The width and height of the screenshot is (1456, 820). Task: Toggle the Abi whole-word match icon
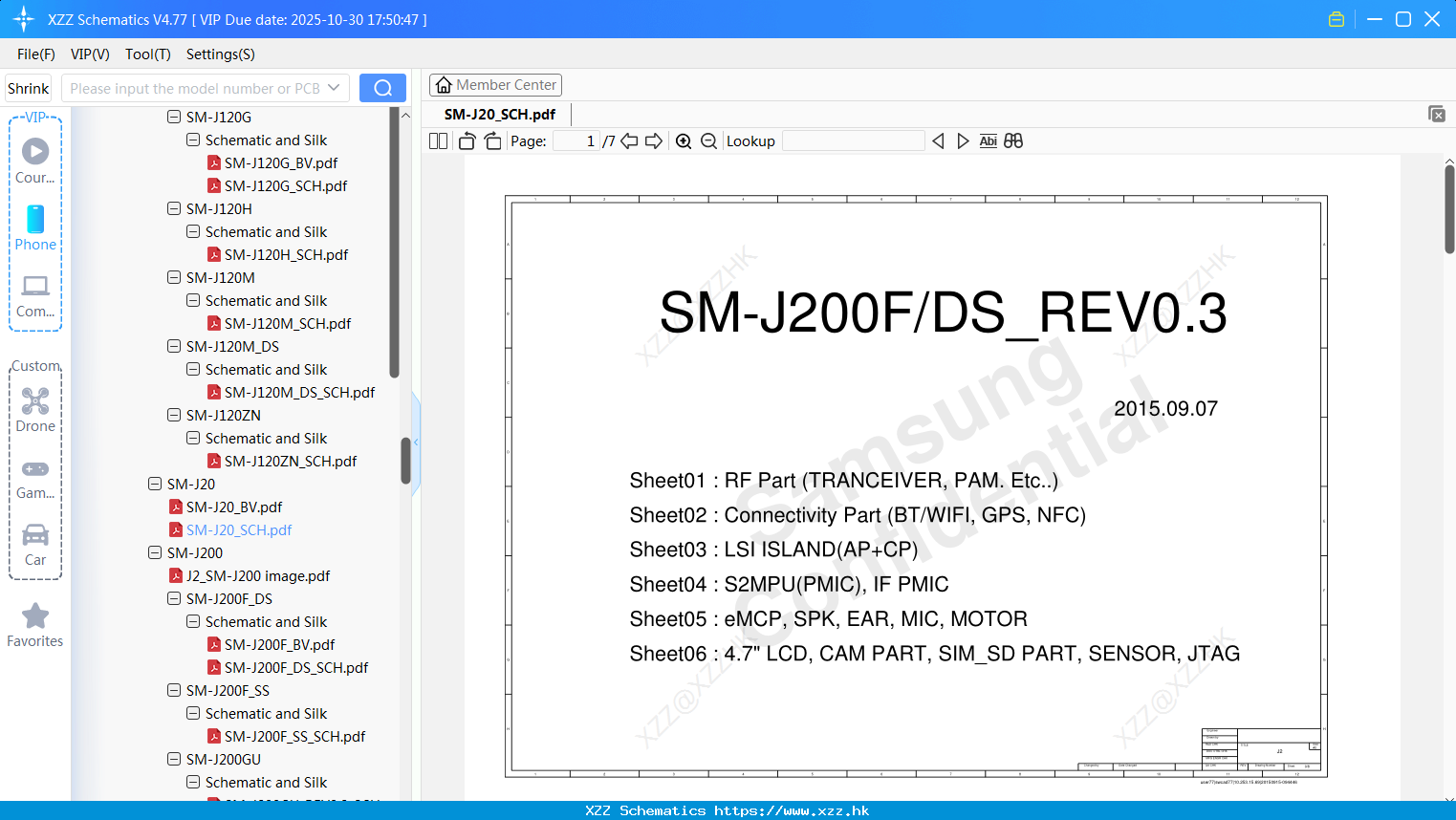[988, 140]
